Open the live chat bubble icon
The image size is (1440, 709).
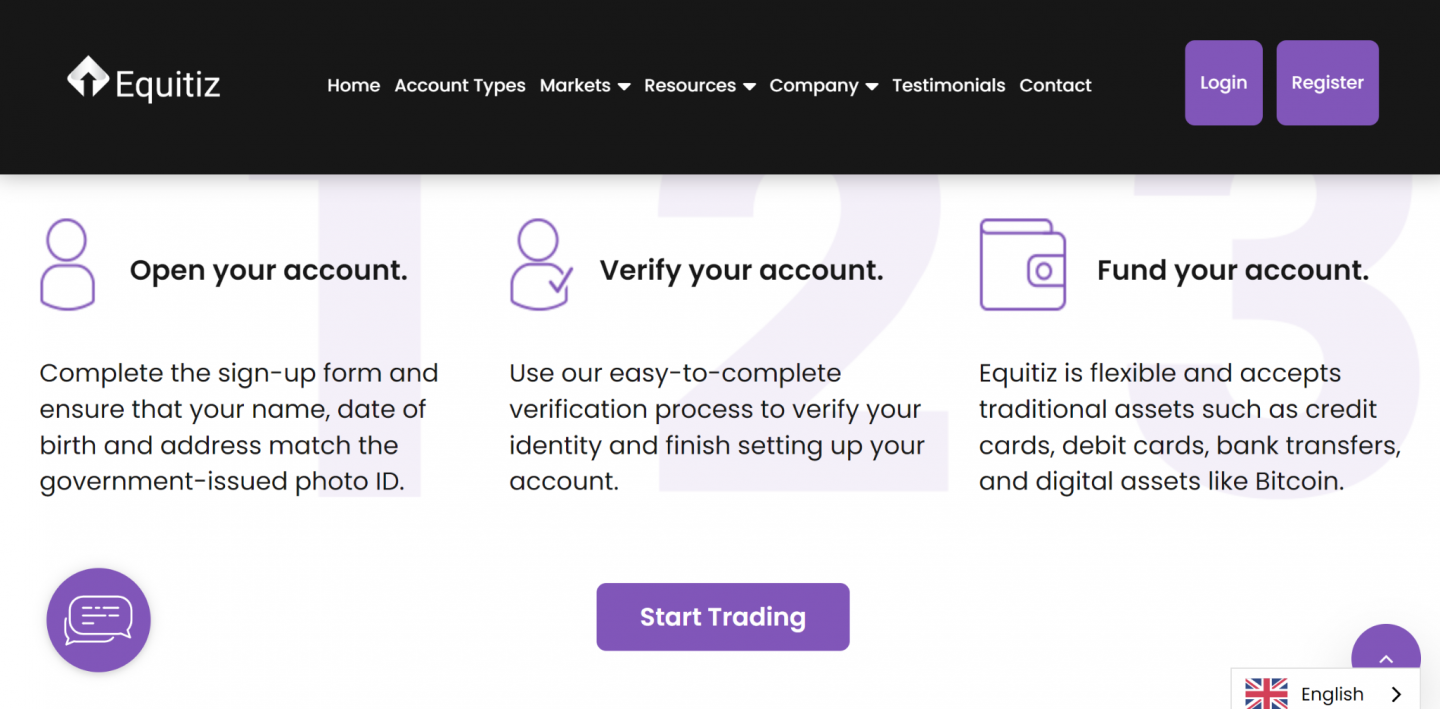tap(98, 619)
